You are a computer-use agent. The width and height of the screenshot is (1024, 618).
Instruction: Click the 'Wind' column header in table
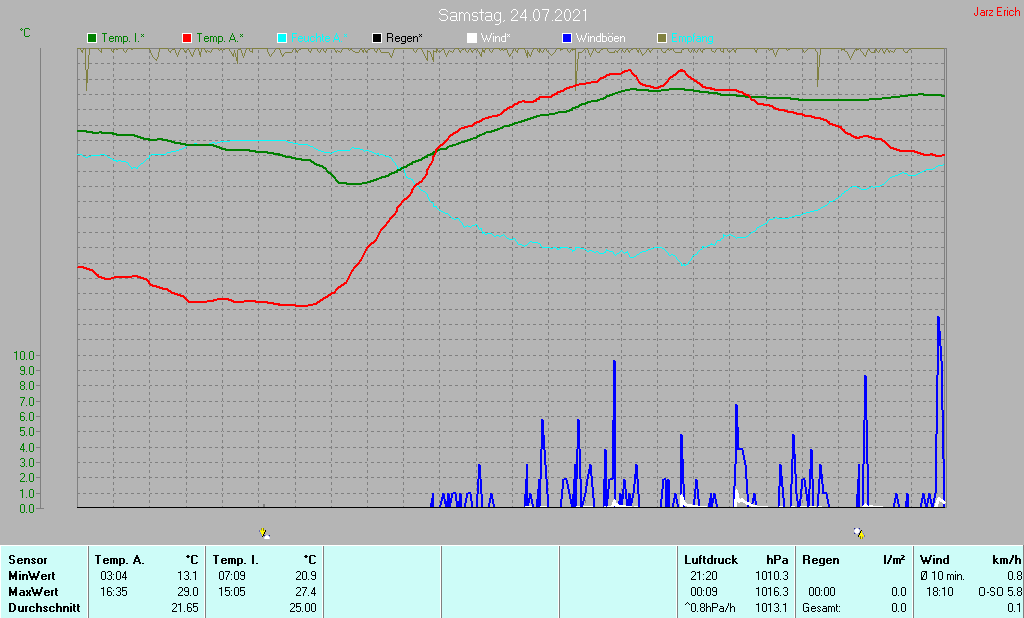click(935, 560)
